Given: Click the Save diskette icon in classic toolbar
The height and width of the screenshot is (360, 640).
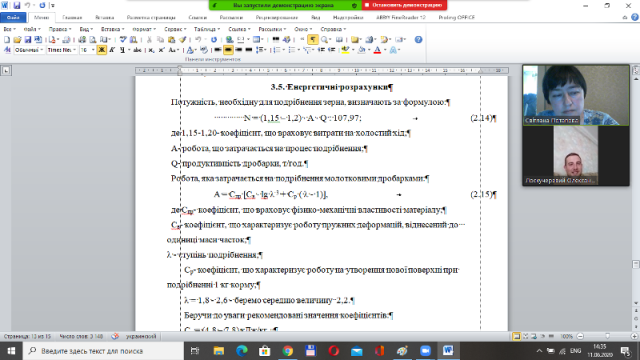Looking at the screenshot, I should click(x=28, y=40).
